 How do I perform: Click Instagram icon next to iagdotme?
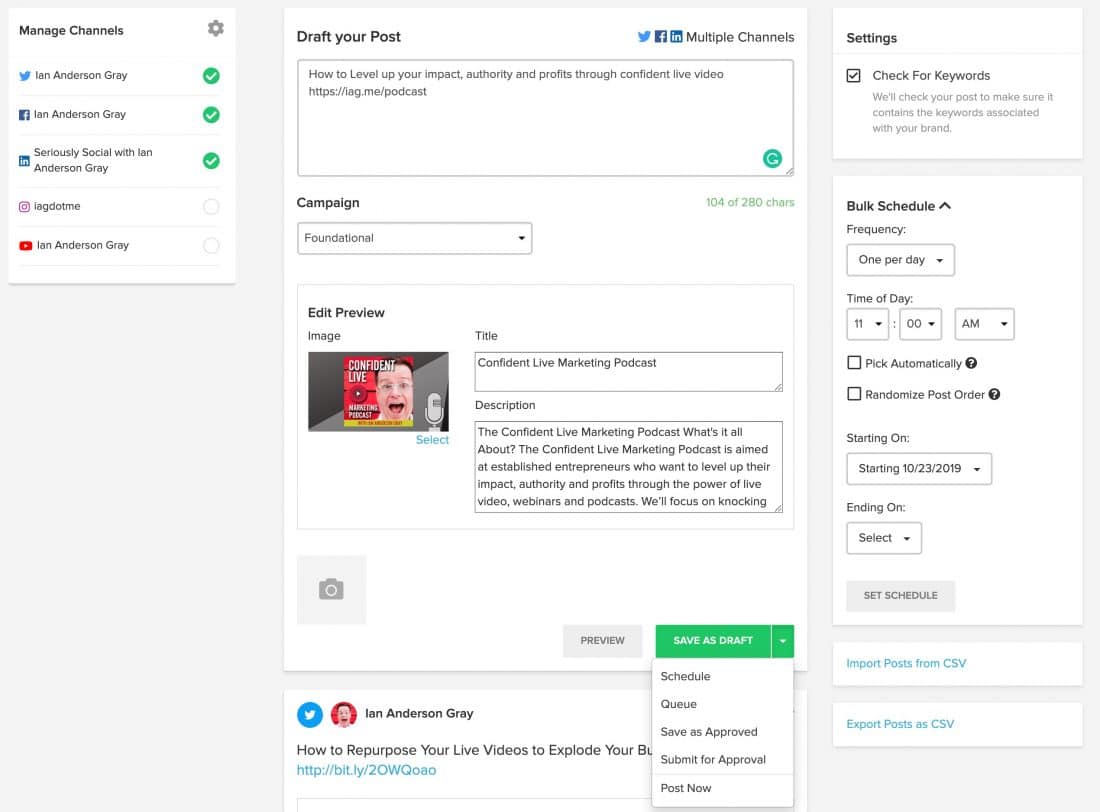[25, 206]
